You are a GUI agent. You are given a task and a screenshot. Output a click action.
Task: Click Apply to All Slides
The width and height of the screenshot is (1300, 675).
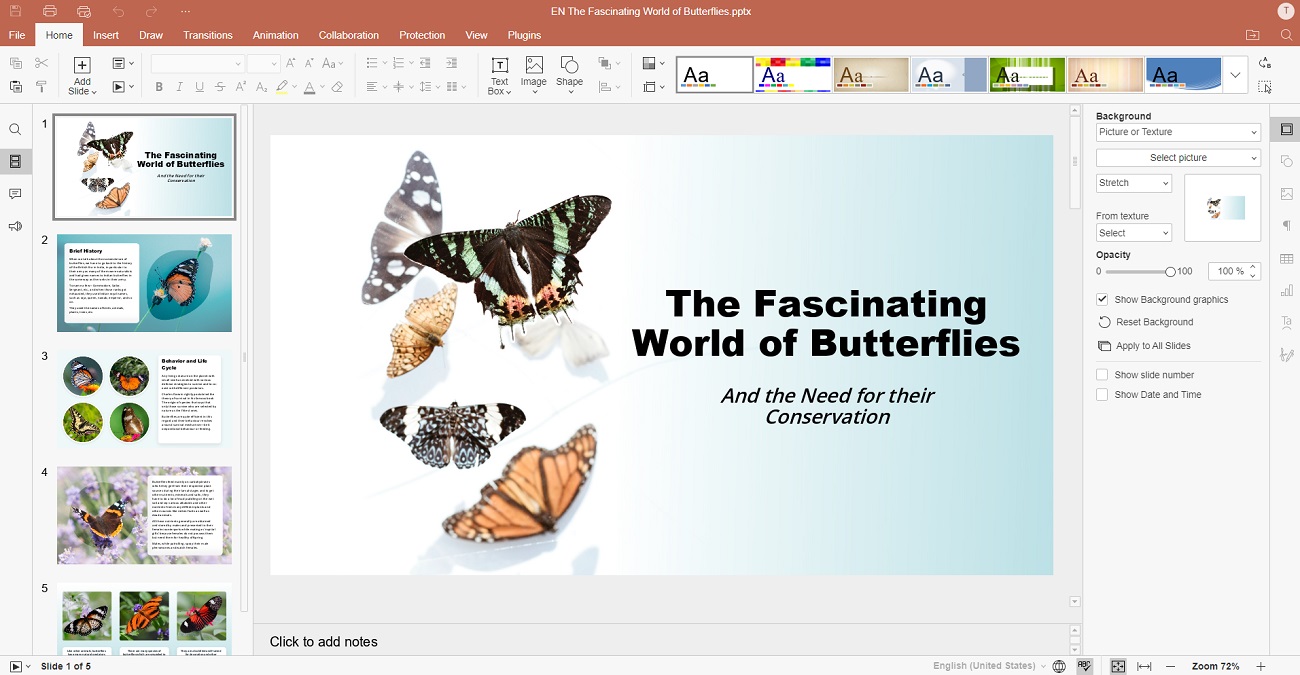[1152, 346]
